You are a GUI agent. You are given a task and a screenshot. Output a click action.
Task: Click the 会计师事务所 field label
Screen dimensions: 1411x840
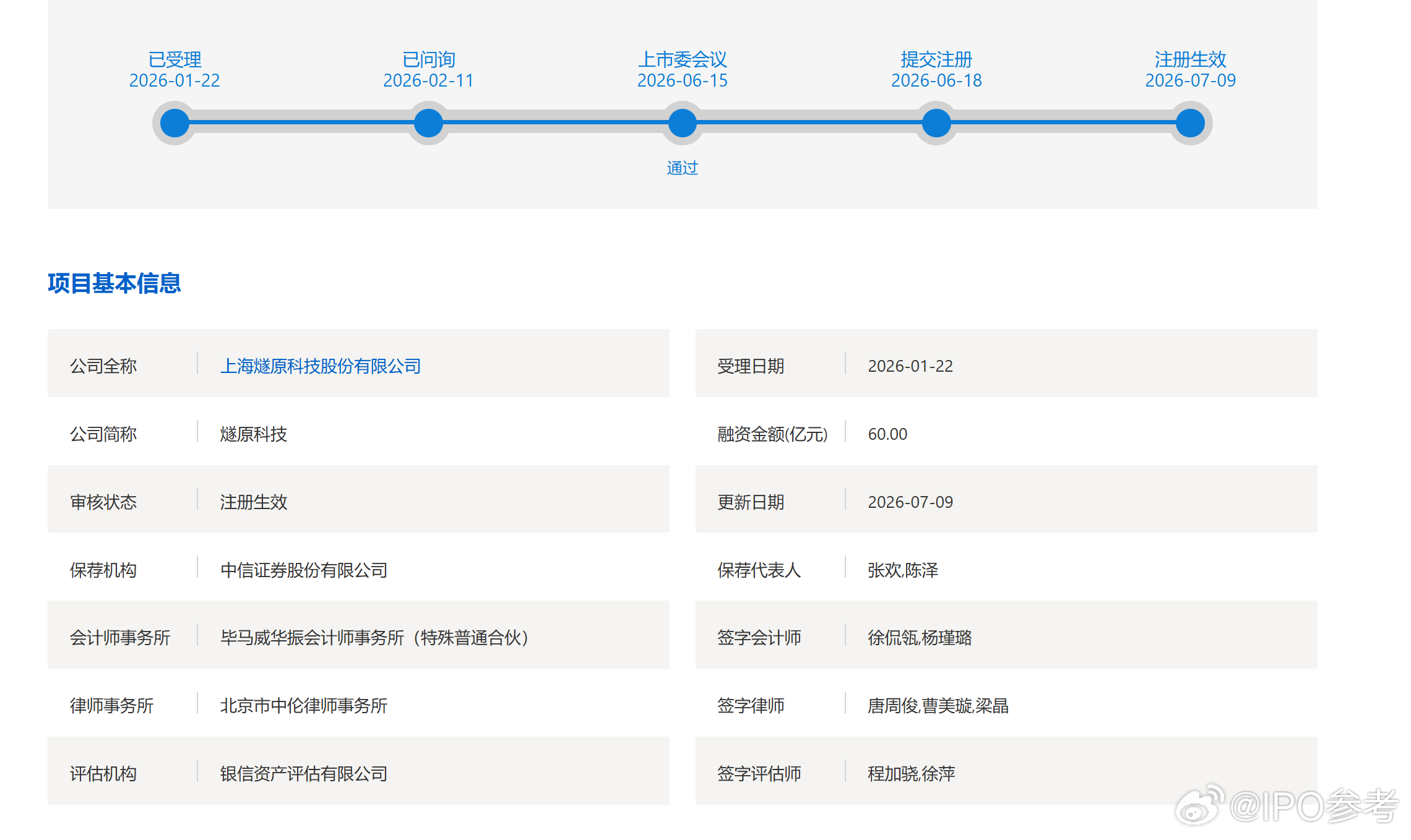point(120,638)
